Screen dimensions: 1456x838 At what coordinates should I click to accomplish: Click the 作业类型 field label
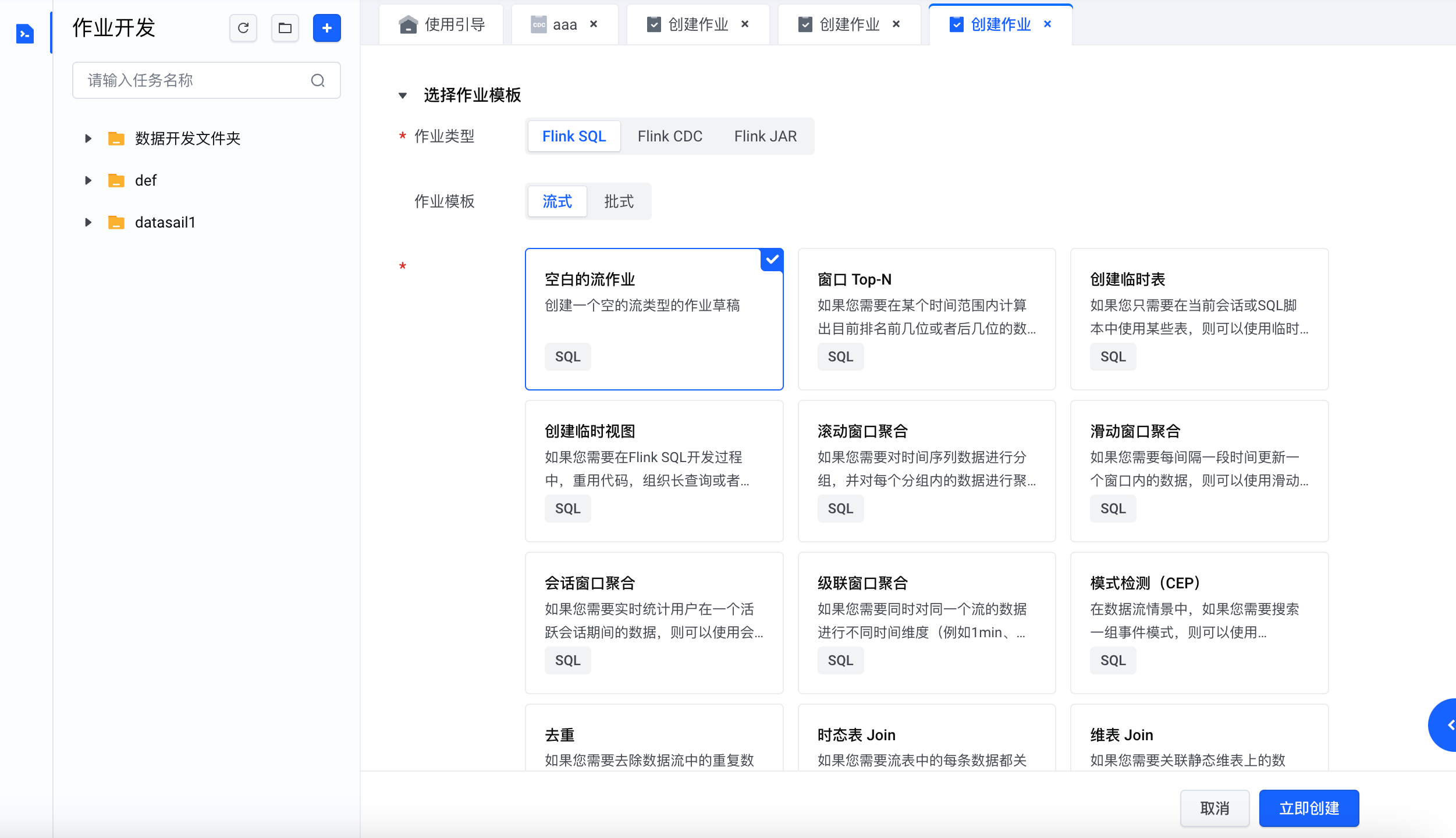click(444, 136)
